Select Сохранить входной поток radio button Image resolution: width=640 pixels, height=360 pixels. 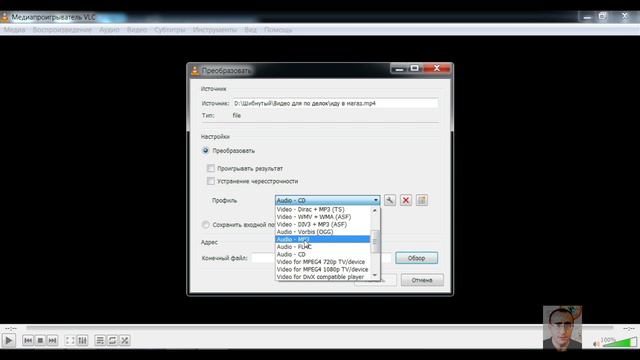[x=206, y=225]
